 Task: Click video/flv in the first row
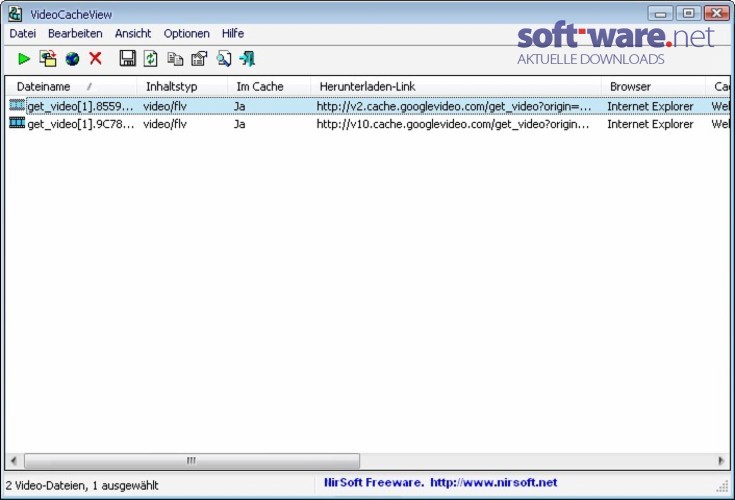tap(165, 106)
